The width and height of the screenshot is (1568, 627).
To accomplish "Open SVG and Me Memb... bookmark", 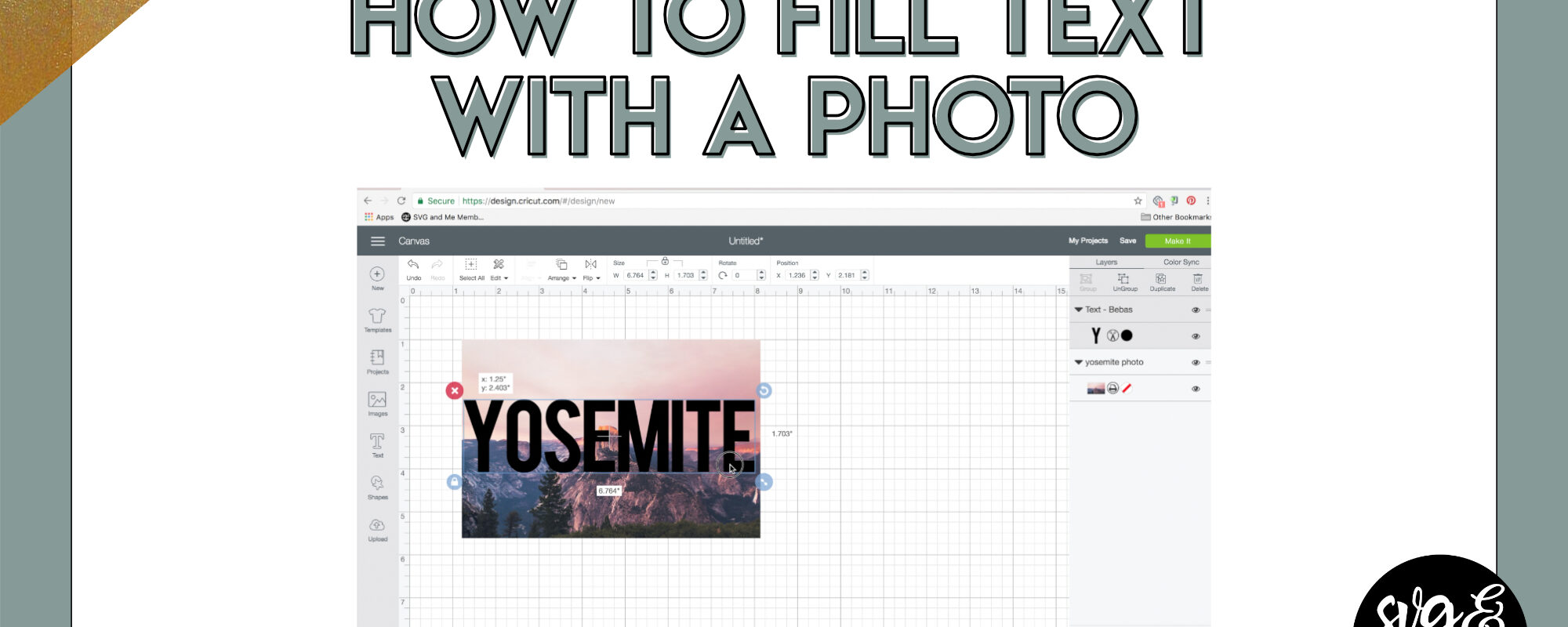I will (x=442, y=217).
